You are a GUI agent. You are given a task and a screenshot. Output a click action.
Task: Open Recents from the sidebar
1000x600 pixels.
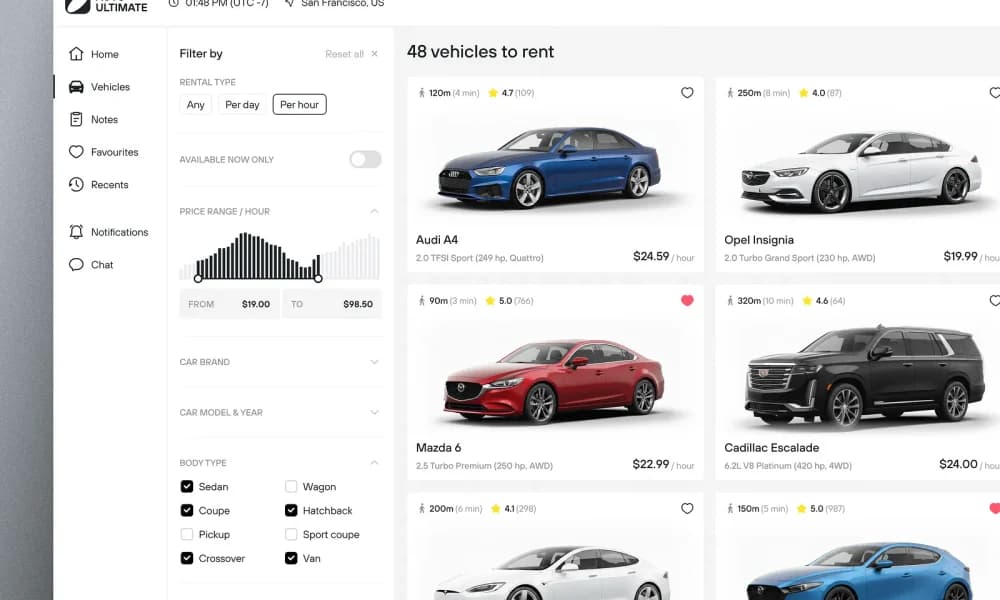point(99,184)
